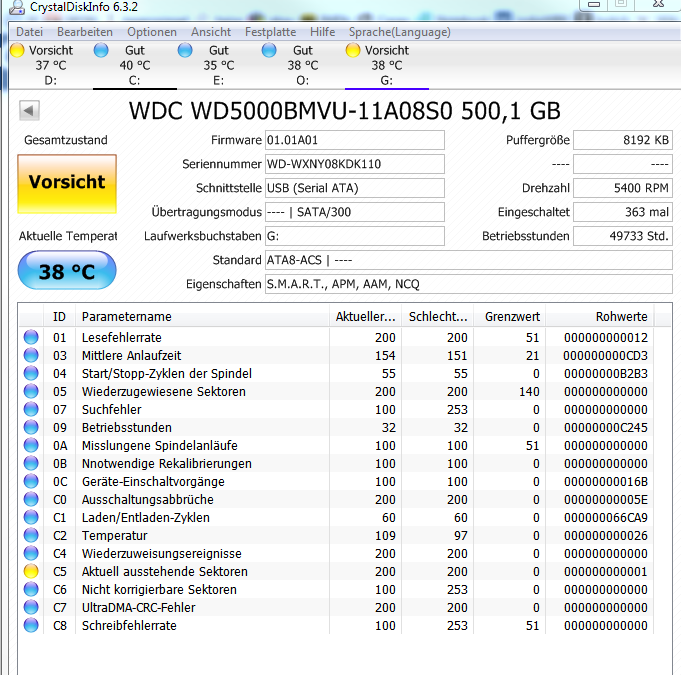Open the Optionen menu
This screenshot has height=675, width=681.
pos(152,32)
